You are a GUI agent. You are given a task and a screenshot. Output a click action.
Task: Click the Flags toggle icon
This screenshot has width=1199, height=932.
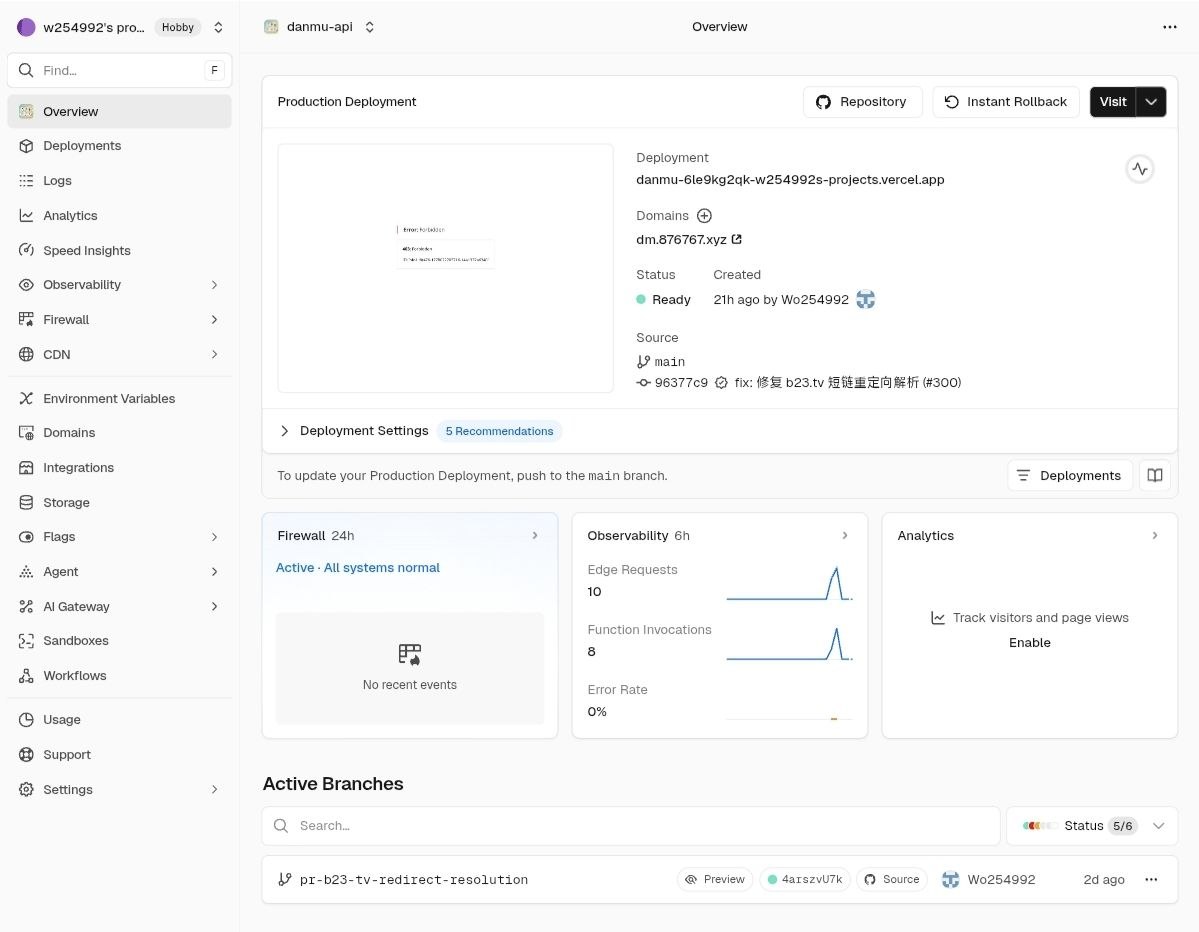[26, 537]
